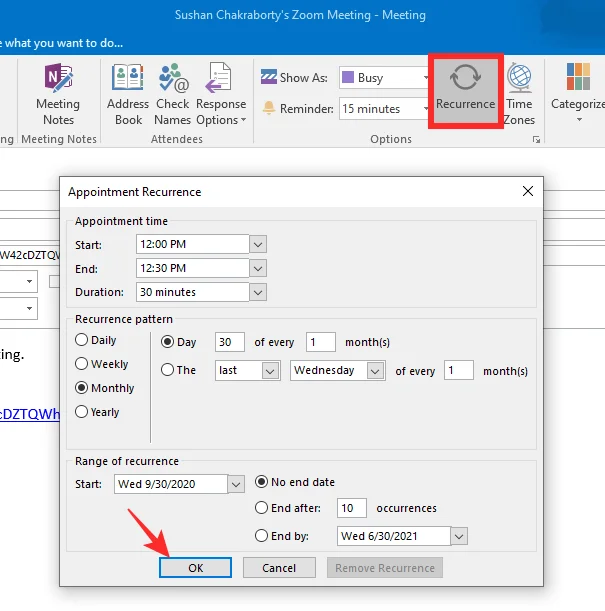Open the Categorize color menu
Viewport: 605px width, 611px height.
pos(578,94)
